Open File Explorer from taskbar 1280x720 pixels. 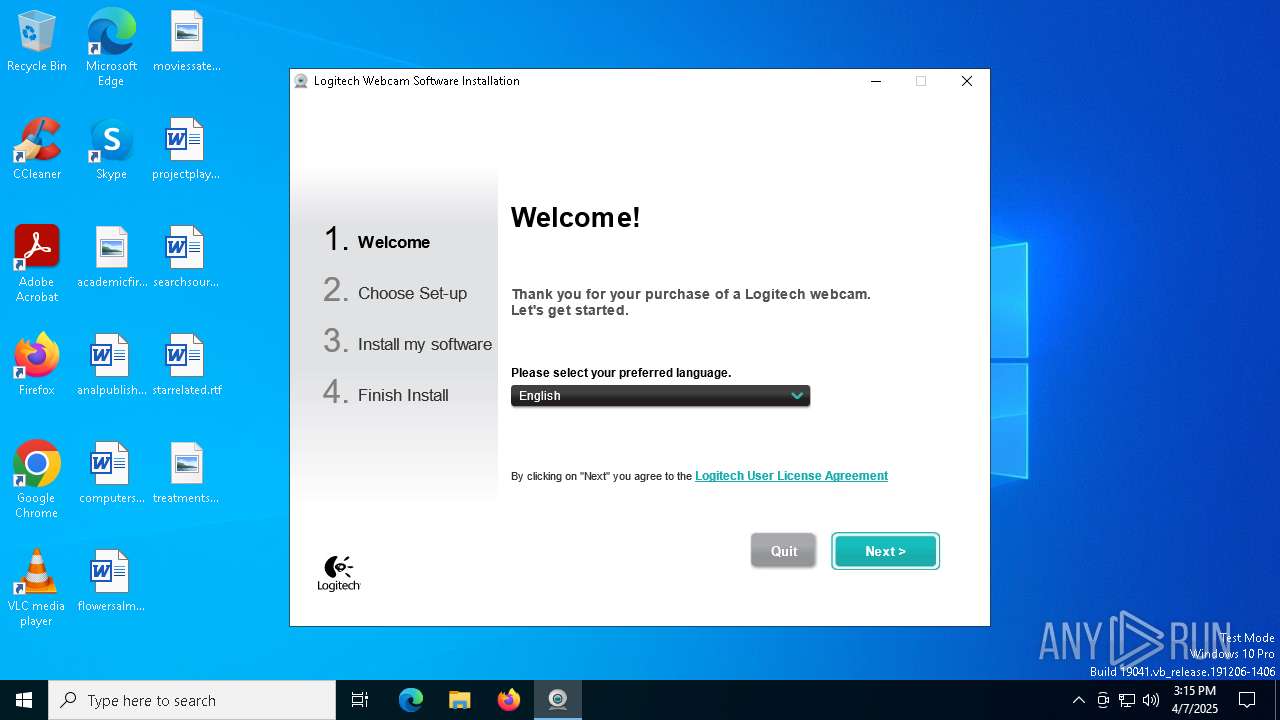[x=460, y=700]
